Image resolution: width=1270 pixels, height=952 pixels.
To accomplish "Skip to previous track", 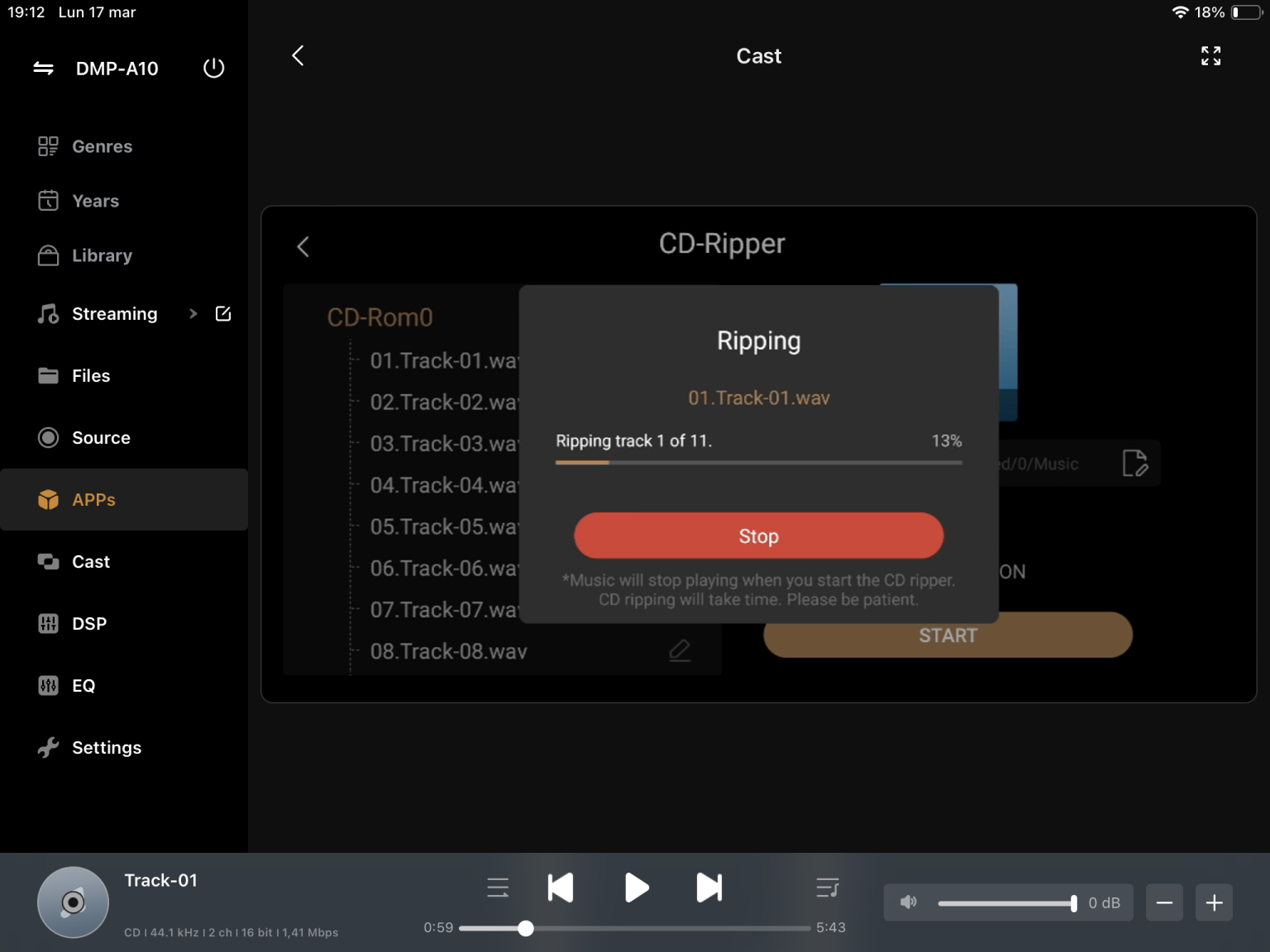I will coord(561,888).
